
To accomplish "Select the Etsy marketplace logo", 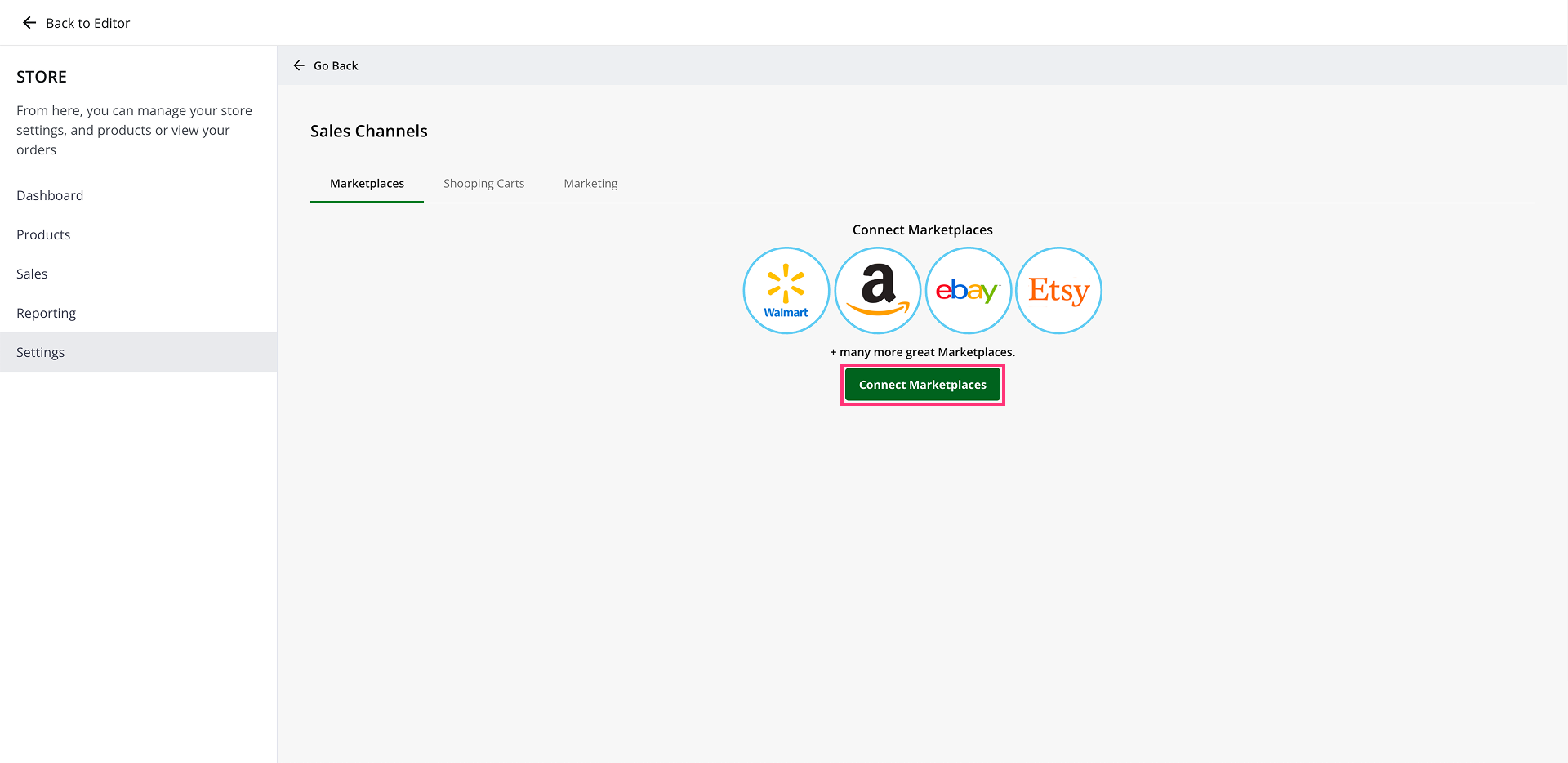I will tap(1059, 290).
